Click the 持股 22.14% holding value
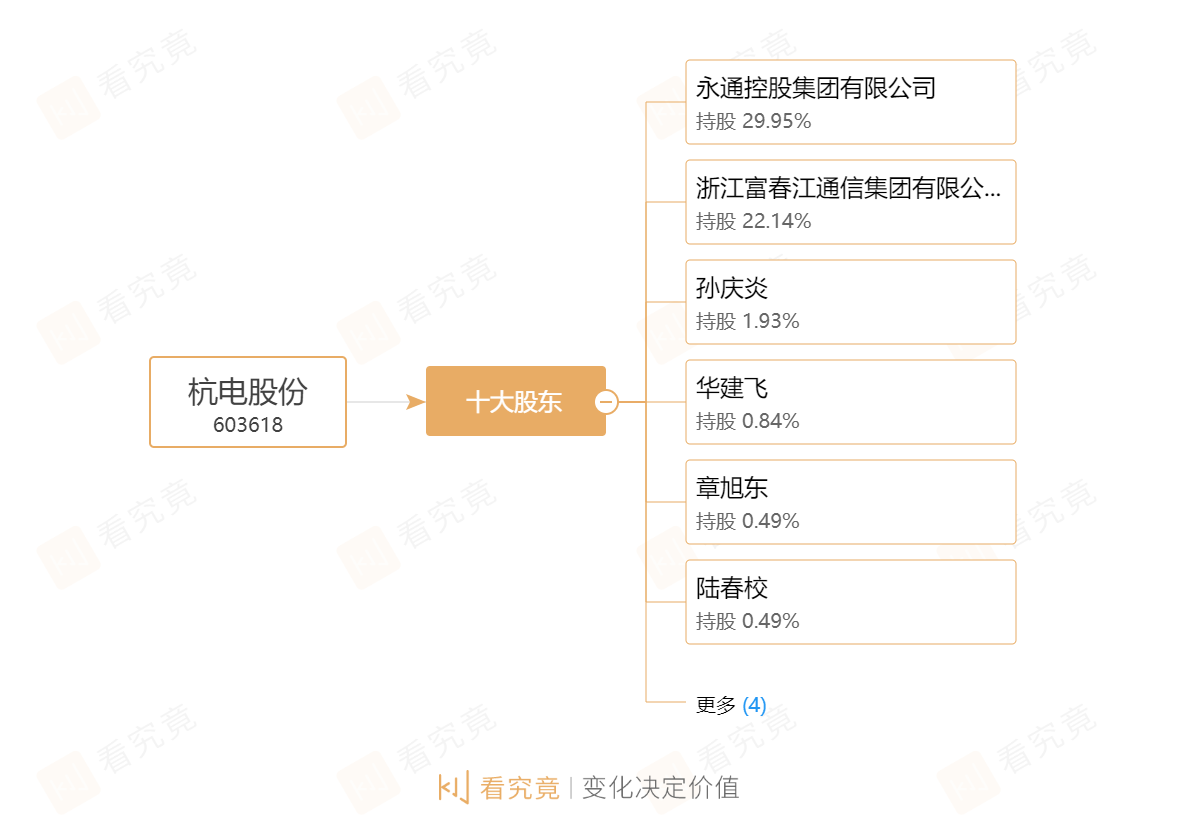 [754, 221]
